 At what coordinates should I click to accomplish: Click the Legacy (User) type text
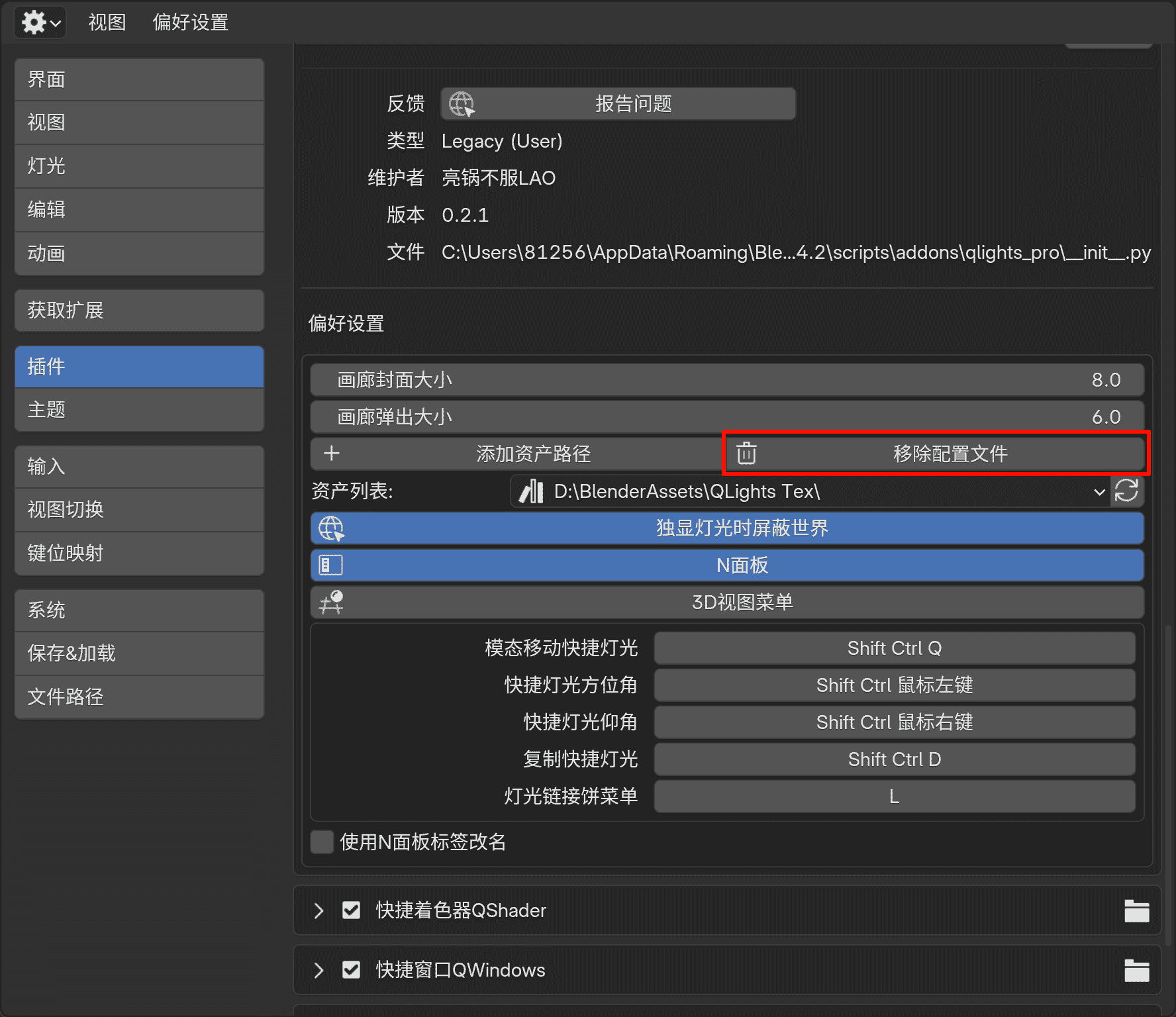[x=502, y=142]
